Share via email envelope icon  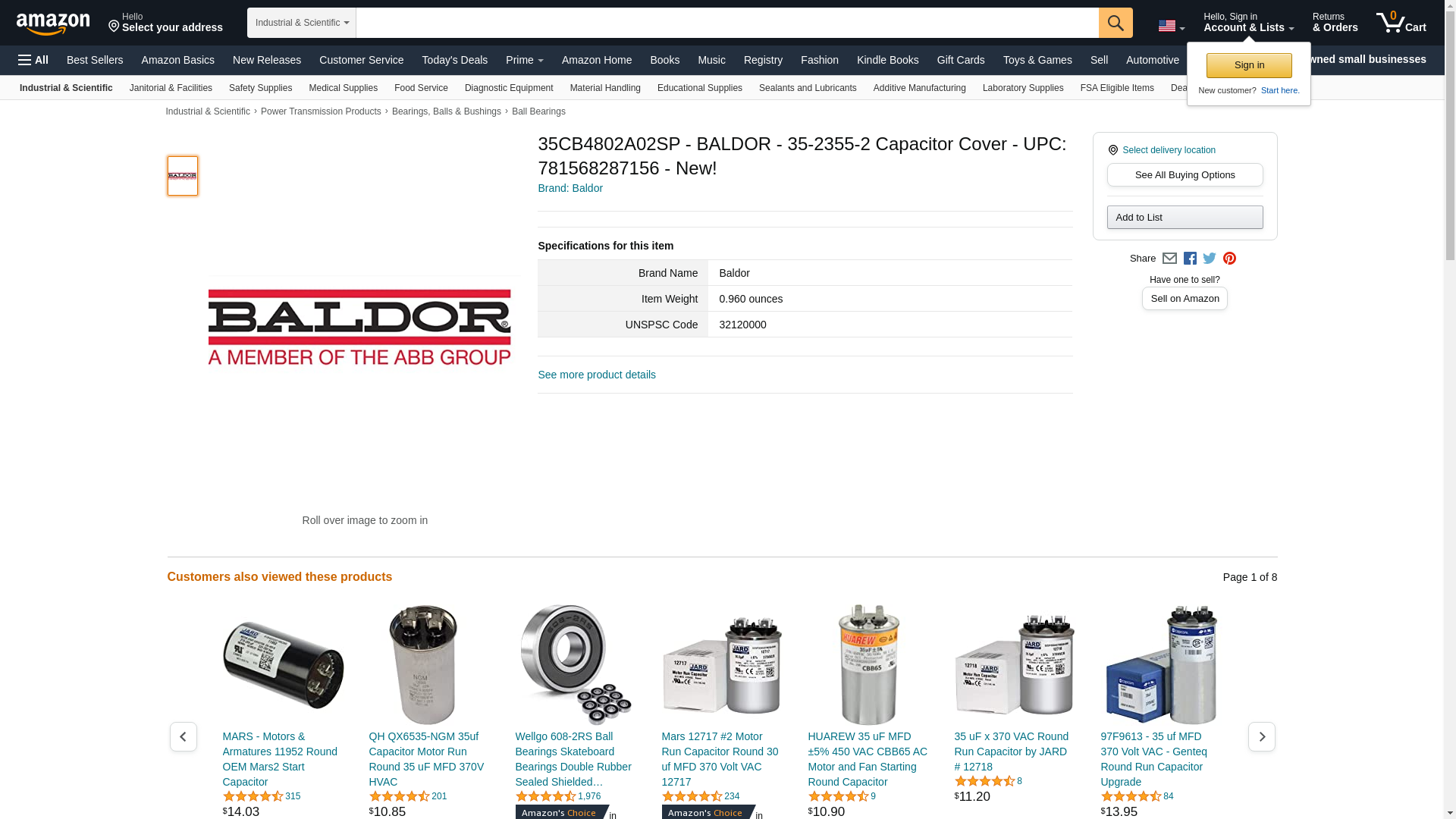(x=1169, y=259)
